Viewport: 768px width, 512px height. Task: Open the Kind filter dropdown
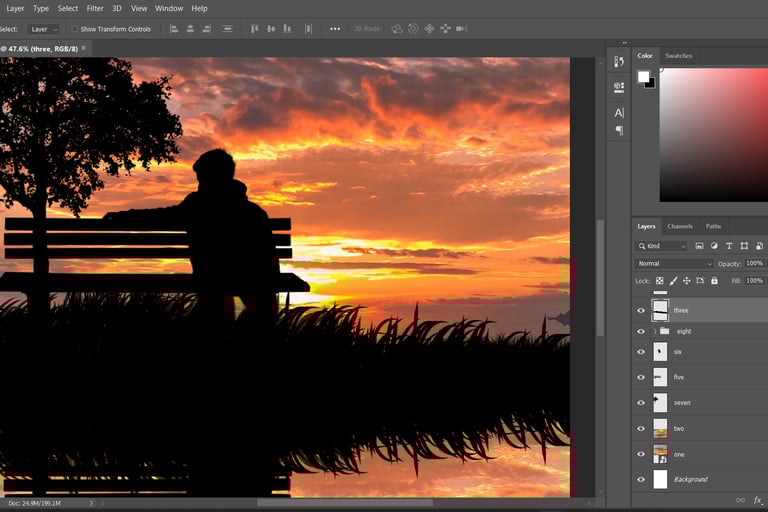[662, 246]
